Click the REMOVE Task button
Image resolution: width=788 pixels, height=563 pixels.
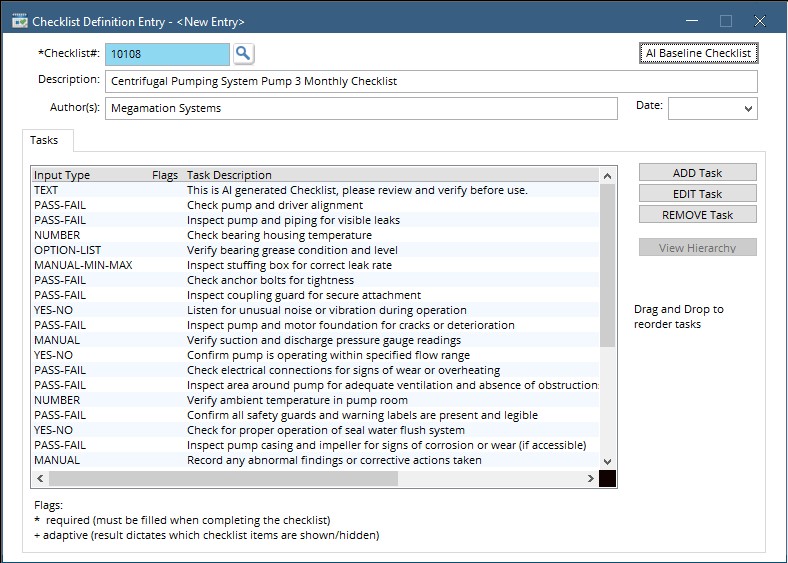coord(698,215)
